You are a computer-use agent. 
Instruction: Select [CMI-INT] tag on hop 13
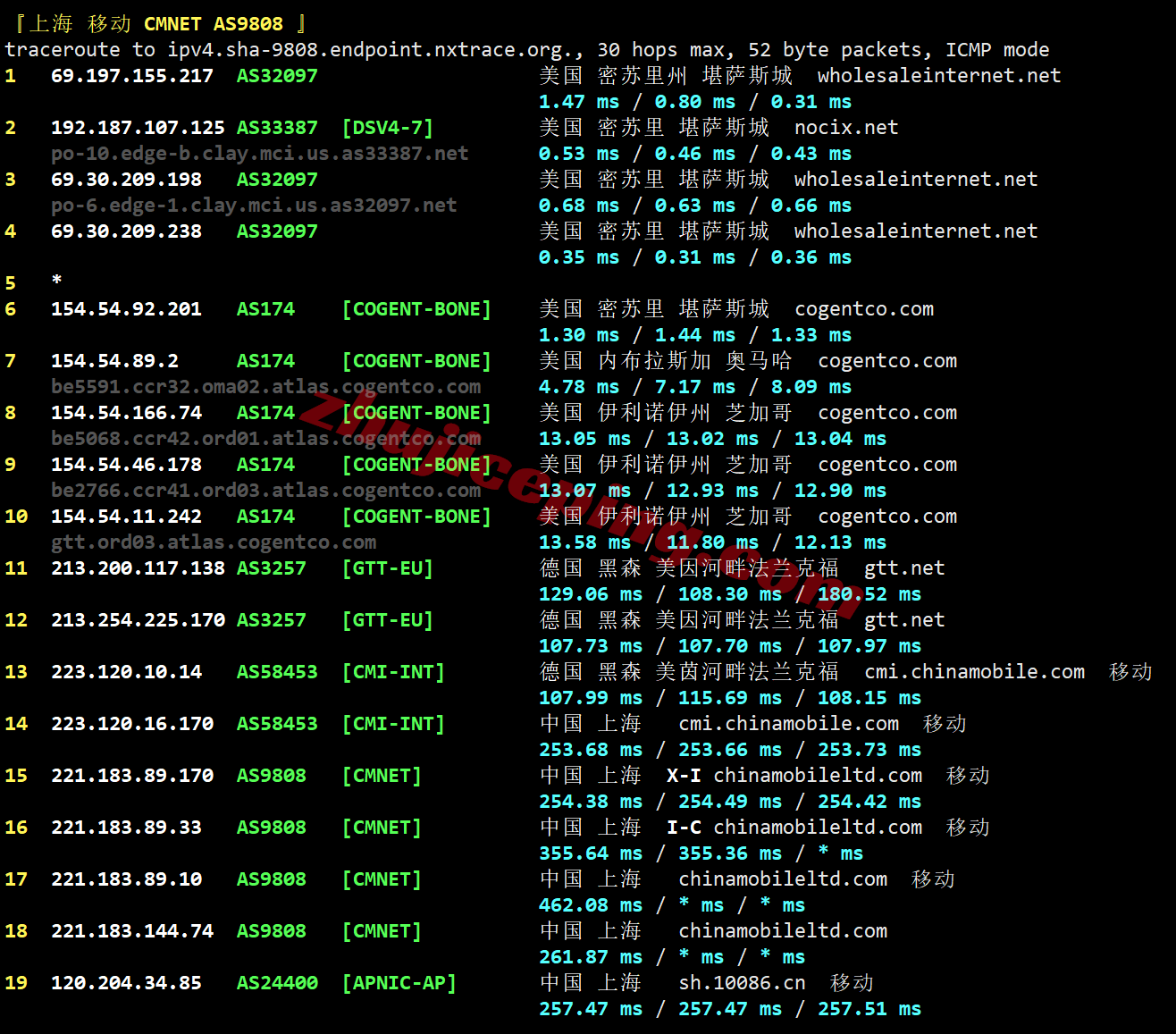393,672
